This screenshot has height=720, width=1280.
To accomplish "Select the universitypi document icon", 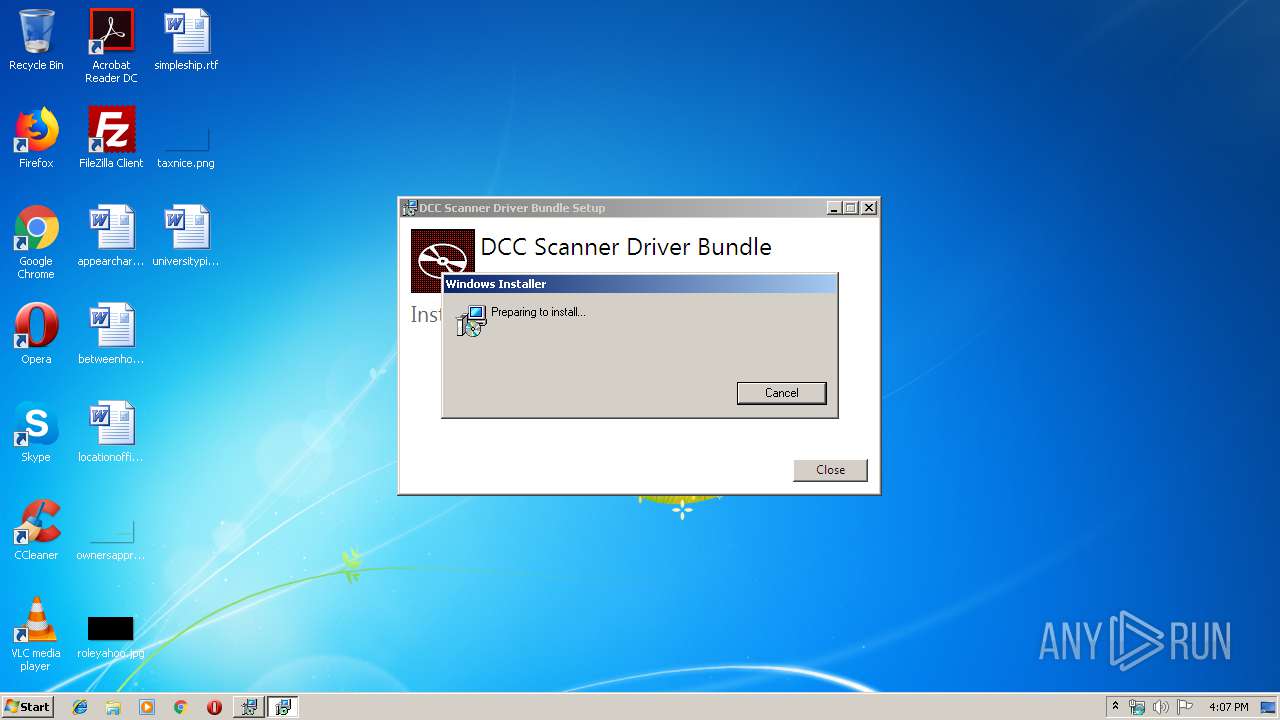I will click(186, 236).
